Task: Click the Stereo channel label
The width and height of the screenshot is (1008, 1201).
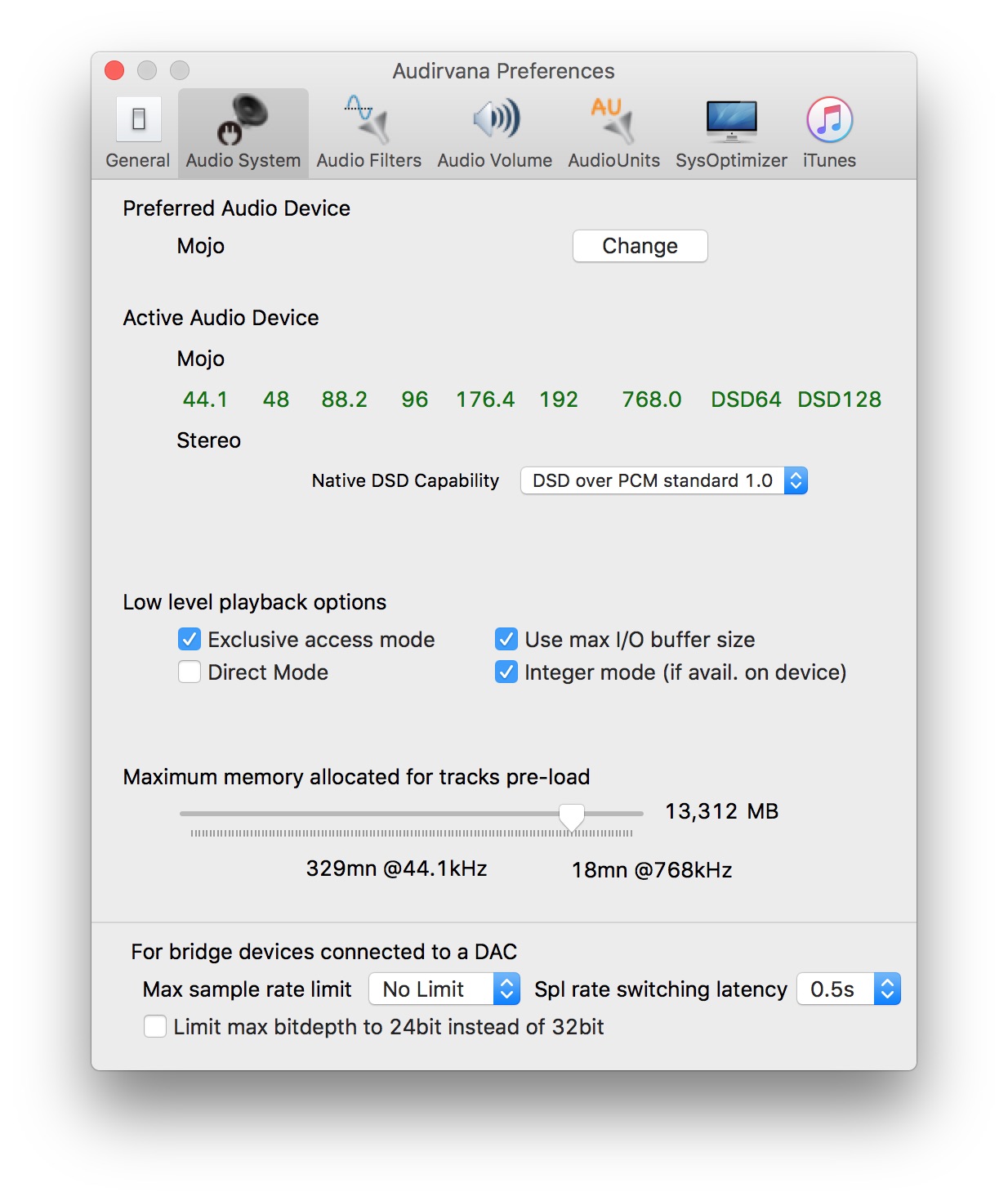Action: point(209,440)
